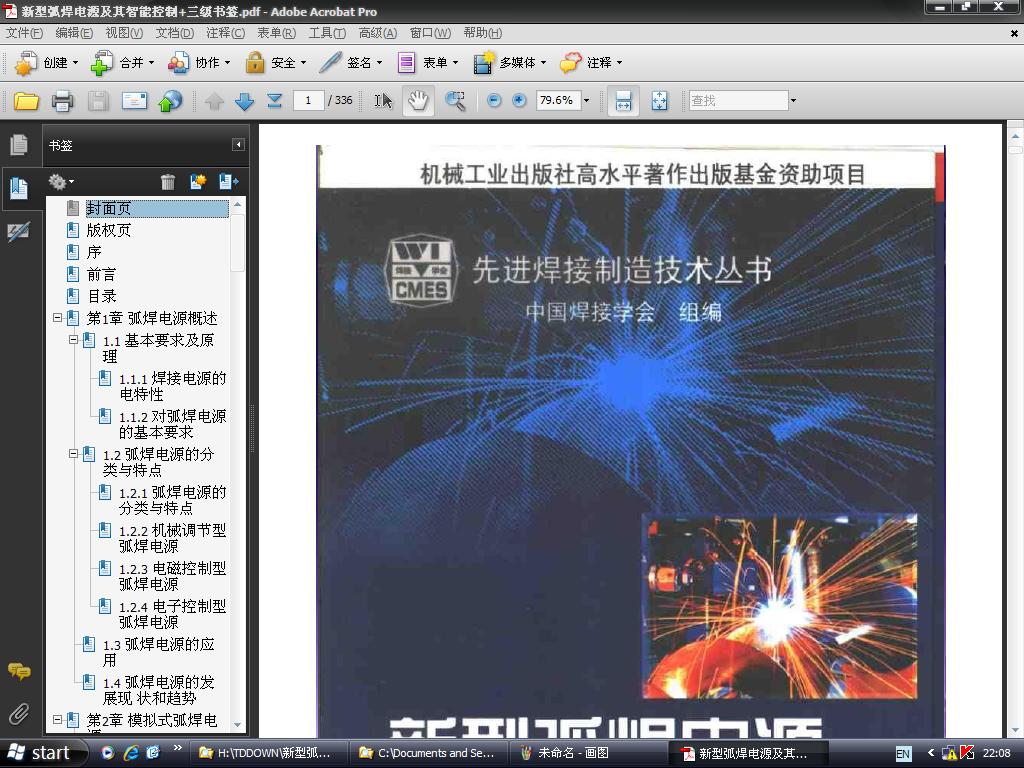
Task: Click the upload to web globe icon
Action: pyautogui.click(x=170, y=101)
